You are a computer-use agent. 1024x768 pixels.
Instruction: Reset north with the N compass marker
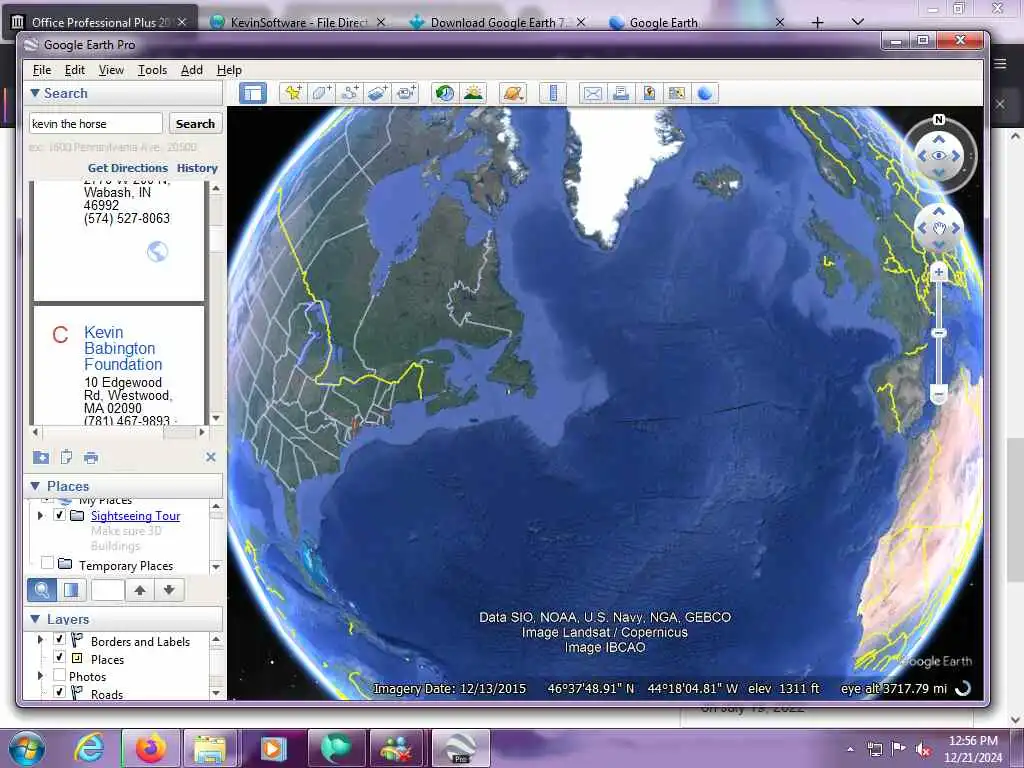pos(938,120)
